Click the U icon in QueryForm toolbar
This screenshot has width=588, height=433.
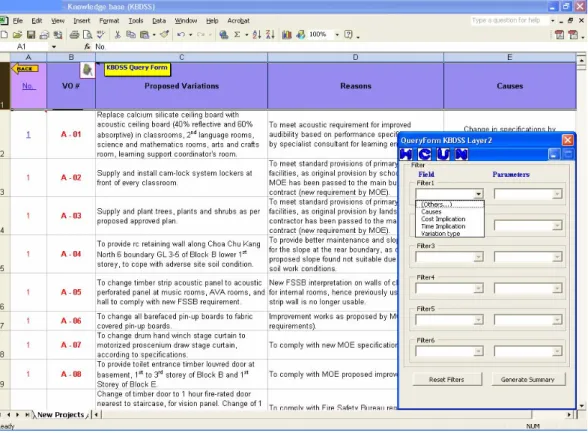click(x=443, y=154)
